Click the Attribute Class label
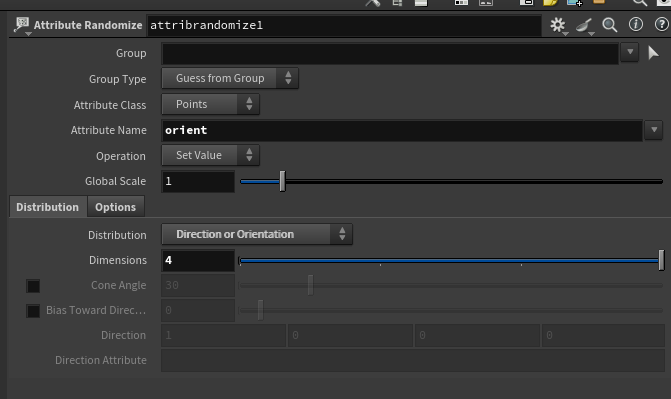This screenshot has width=671, height=399. point(110,105)
